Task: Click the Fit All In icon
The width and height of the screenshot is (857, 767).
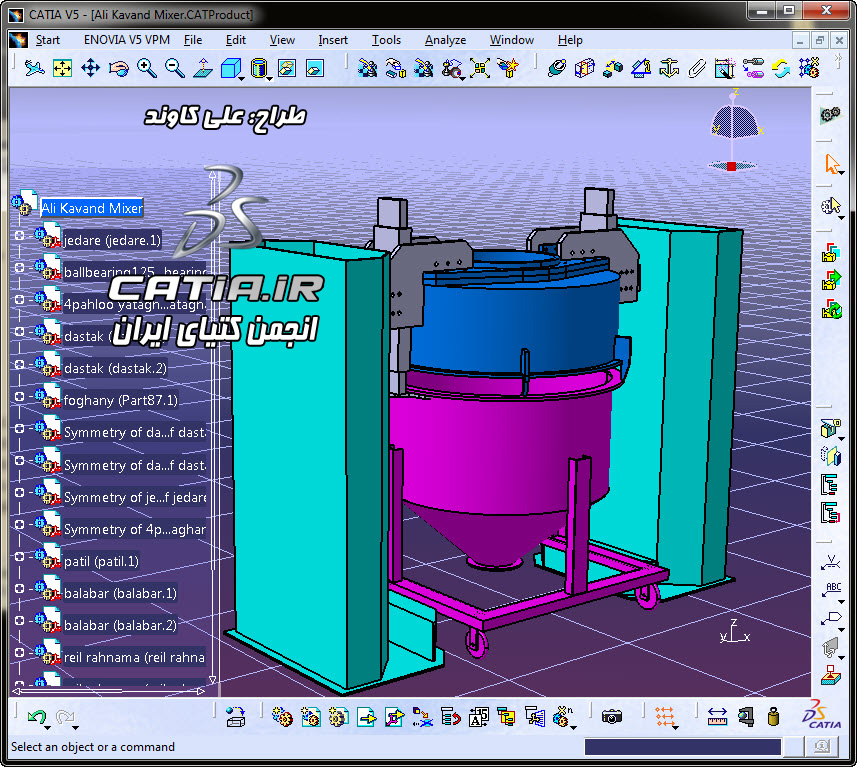Action: (x=62, y=68)
